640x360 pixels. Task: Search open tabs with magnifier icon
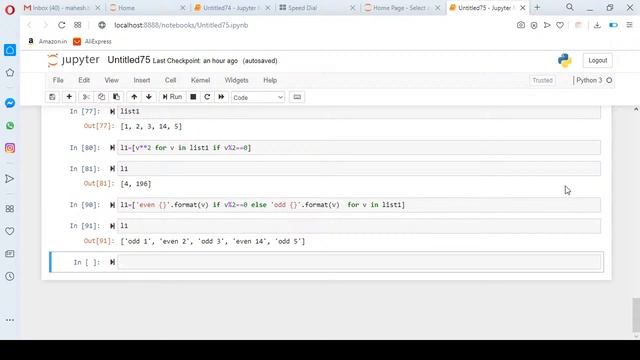570,7
